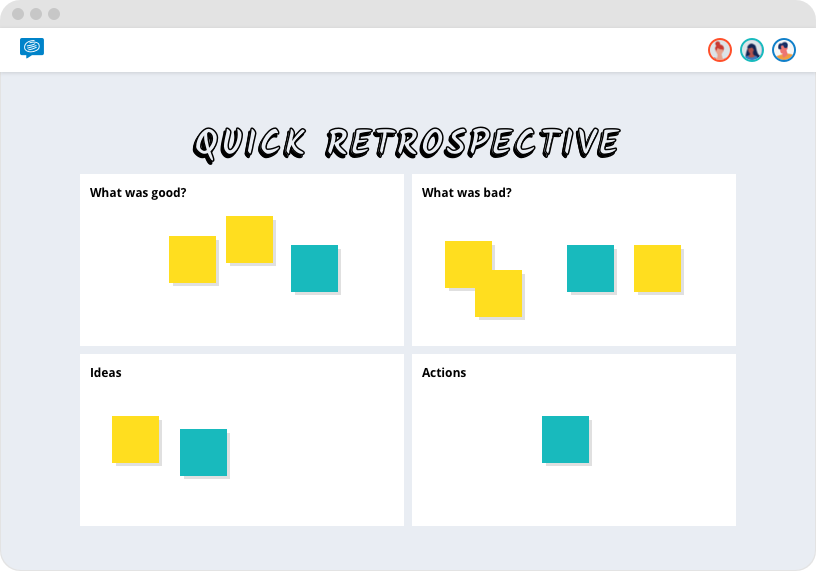Image resolution: width=816 pixels, height=571 pixels.
Task: Click the rightmost yellow note in What was bad
Action: 657,268
